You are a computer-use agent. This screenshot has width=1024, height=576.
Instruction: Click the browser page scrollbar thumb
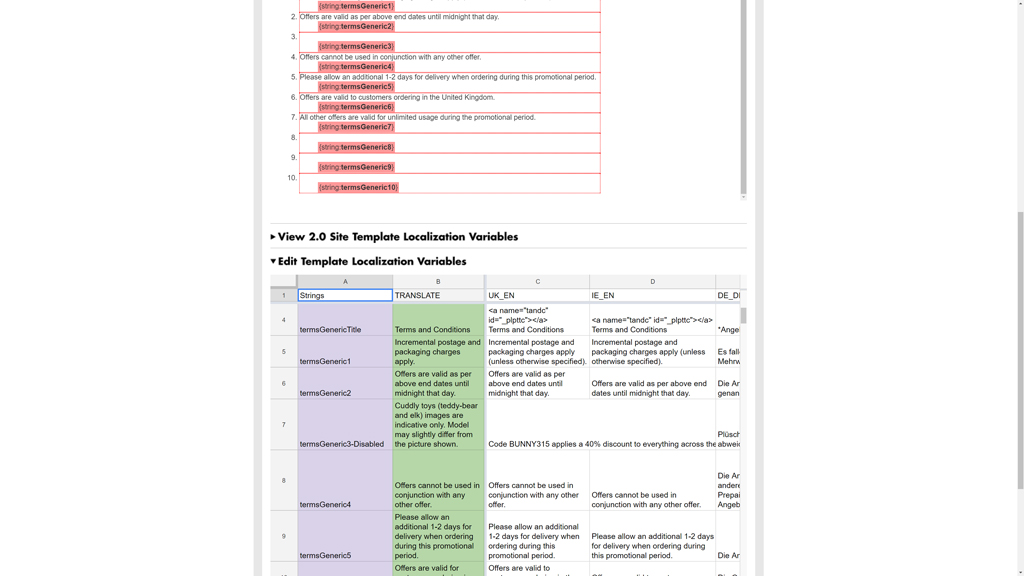1020,350
